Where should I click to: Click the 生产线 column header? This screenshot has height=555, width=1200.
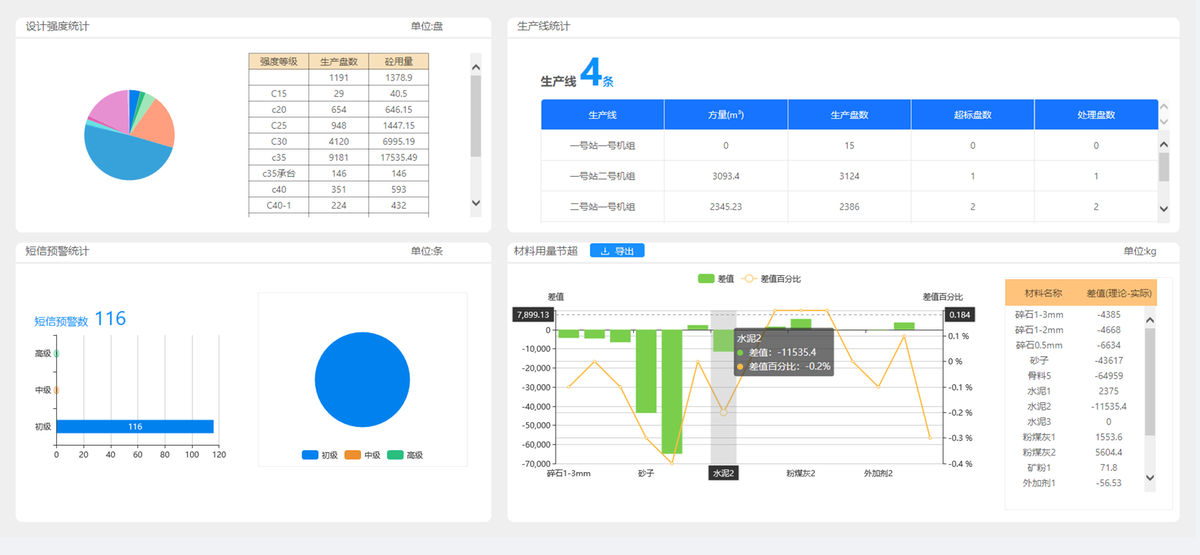(602, 115)
